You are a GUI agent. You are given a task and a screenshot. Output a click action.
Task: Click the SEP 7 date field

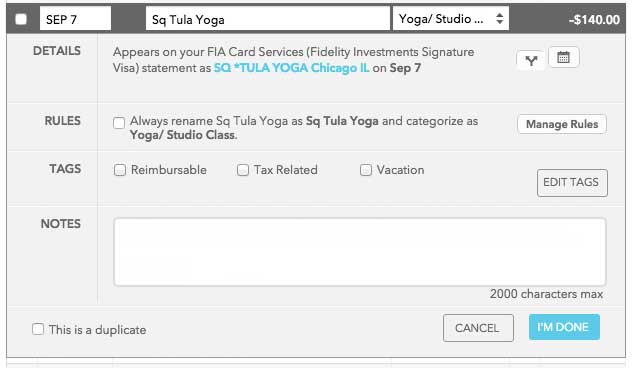(x=75, y=19)
